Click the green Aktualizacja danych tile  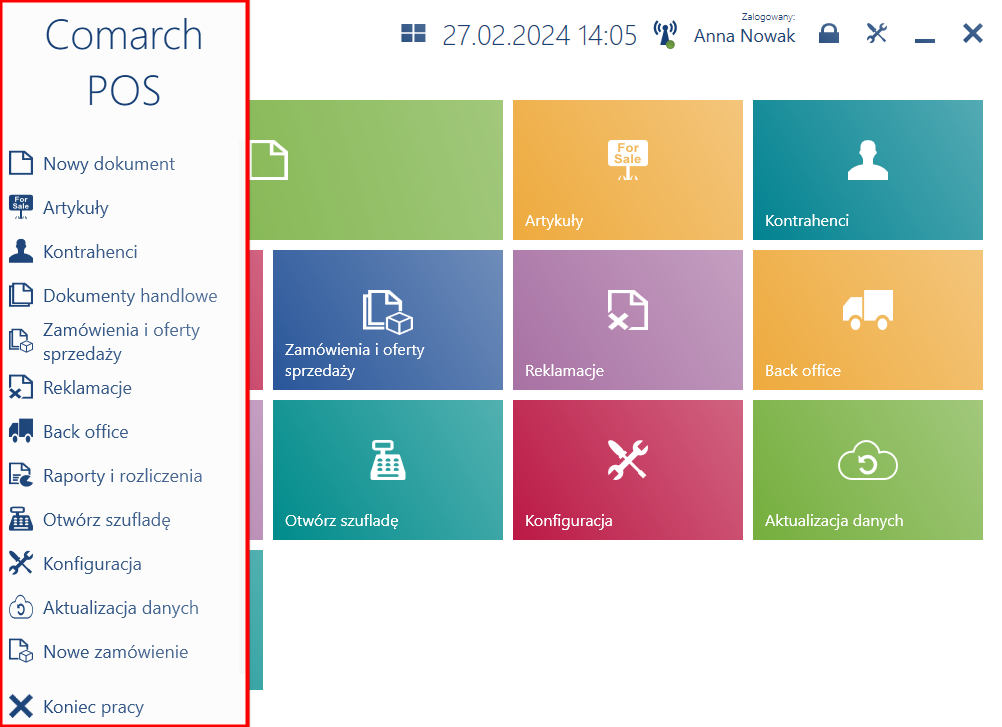[x=868, y=470]
